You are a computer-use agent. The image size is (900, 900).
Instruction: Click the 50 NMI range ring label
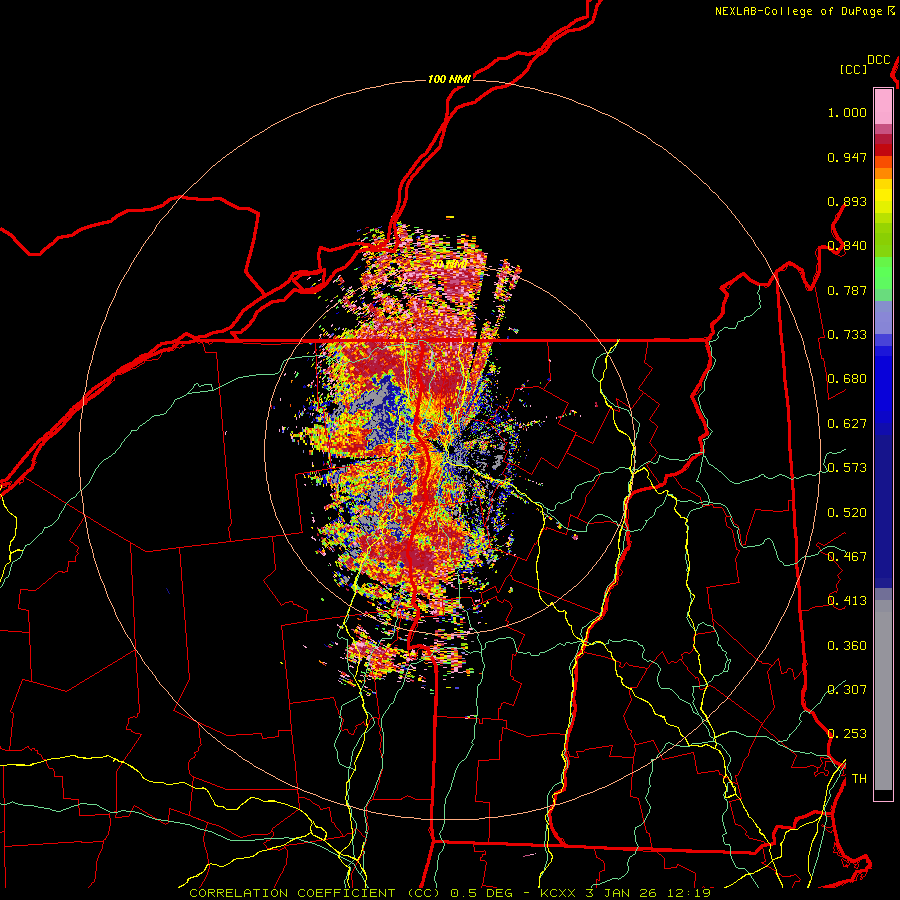coord(449,265)
